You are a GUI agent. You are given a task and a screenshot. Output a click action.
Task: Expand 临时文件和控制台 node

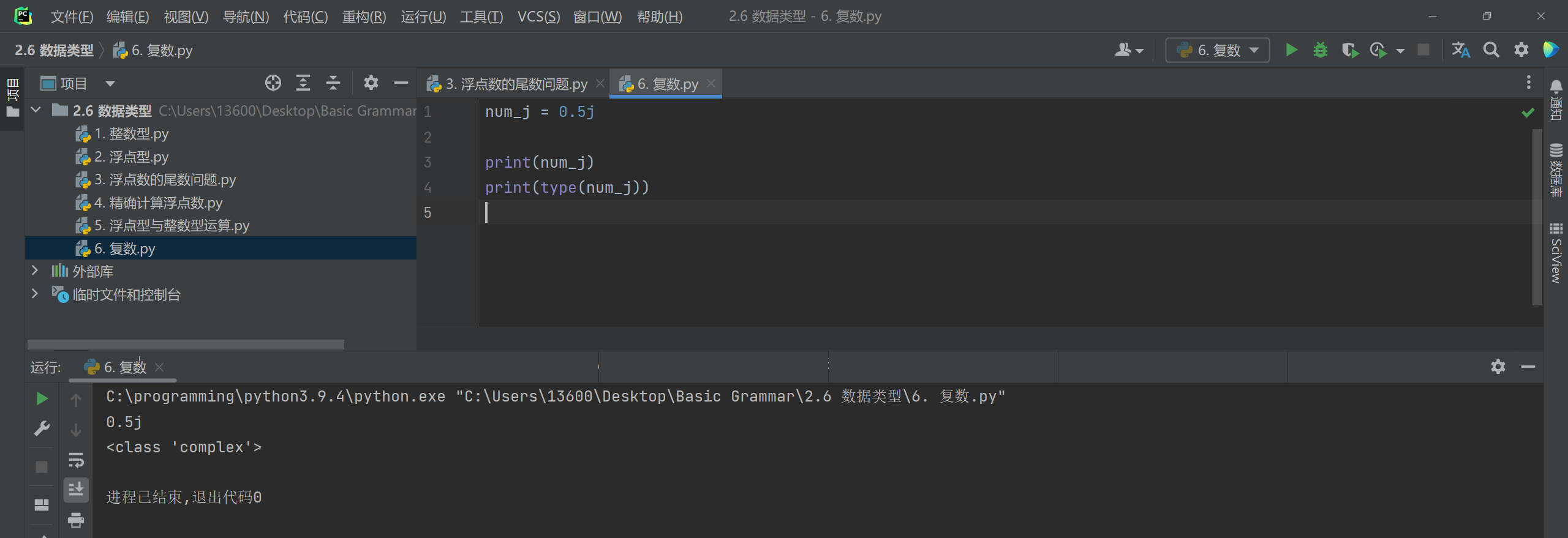pos(35,294)
